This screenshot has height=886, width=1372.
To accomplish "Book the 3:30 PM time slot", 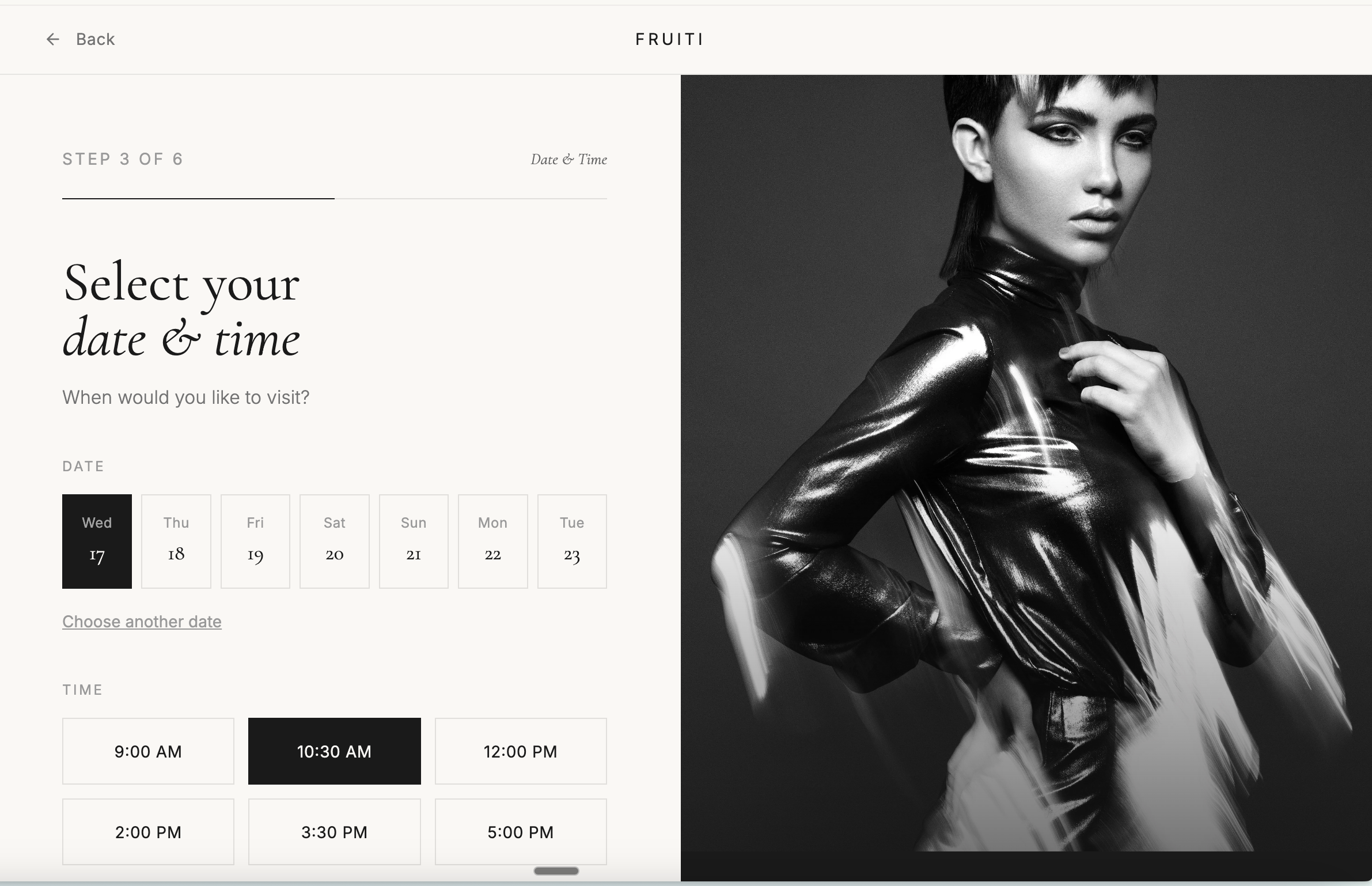I will coord(335,832).
